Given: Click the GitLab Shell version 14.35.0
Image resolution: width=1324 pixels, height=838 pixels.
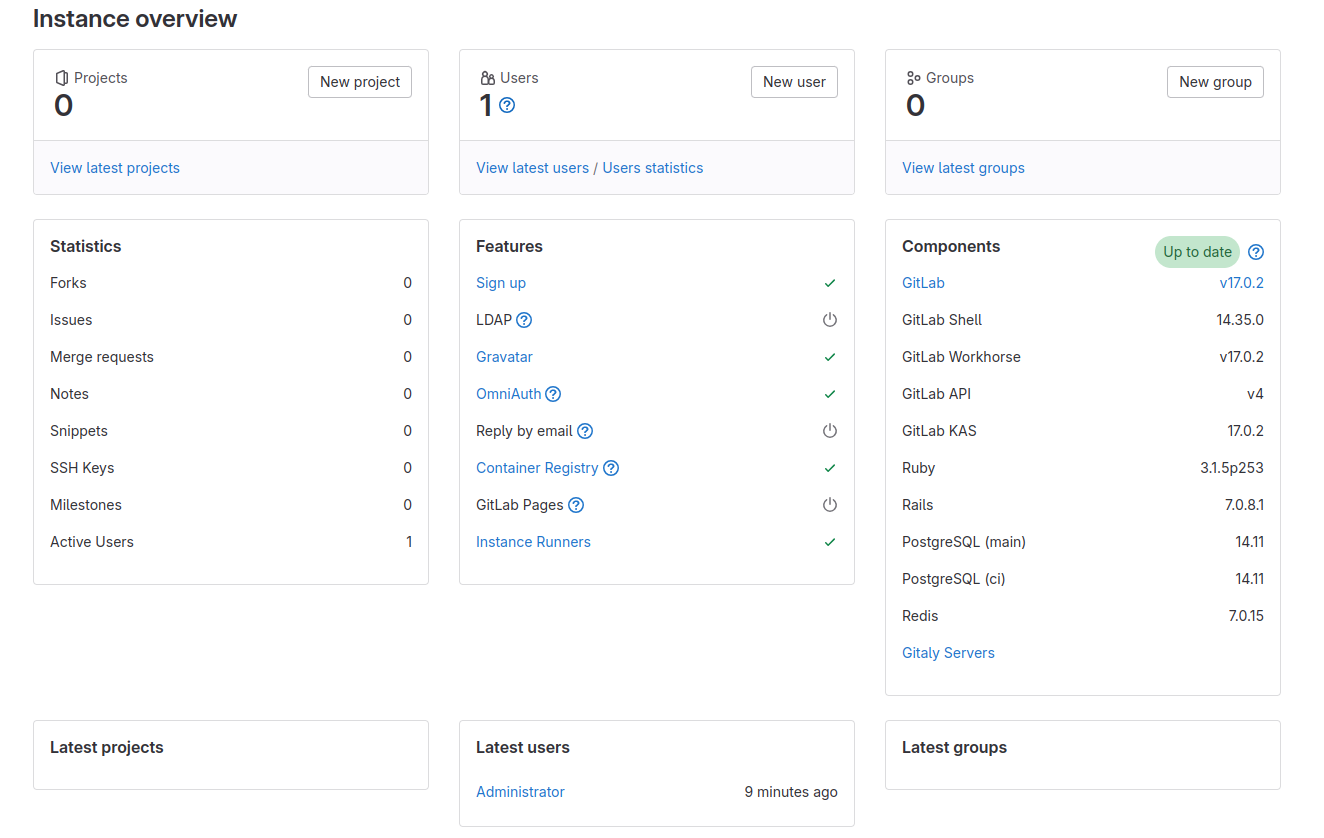Looking at the screenshot, I should [1240, 320].
